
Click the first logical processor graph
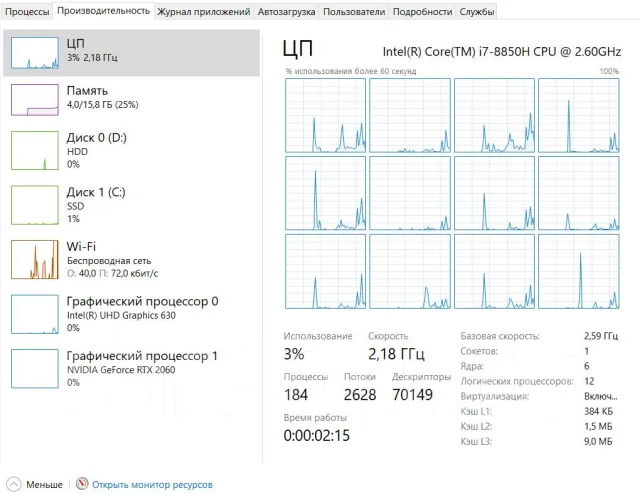click(x=325, y=116)
